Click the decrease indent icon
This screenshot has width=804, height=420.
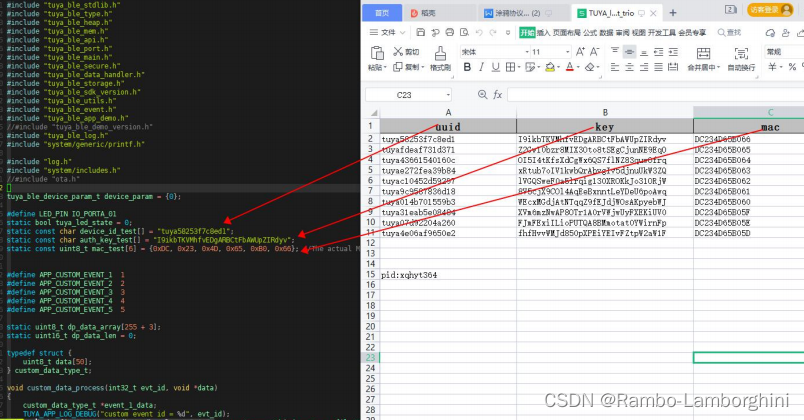(x=659, y=51)
